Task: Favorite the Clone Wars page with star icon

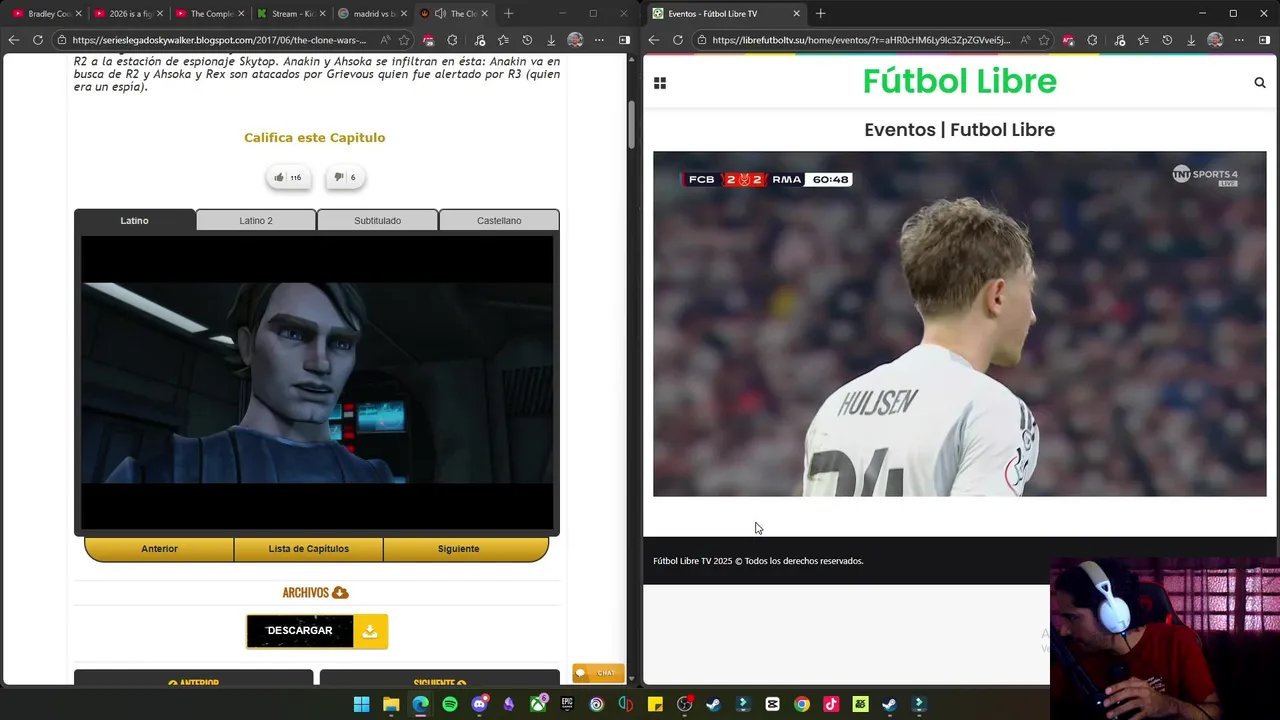Action: (404, 40)
